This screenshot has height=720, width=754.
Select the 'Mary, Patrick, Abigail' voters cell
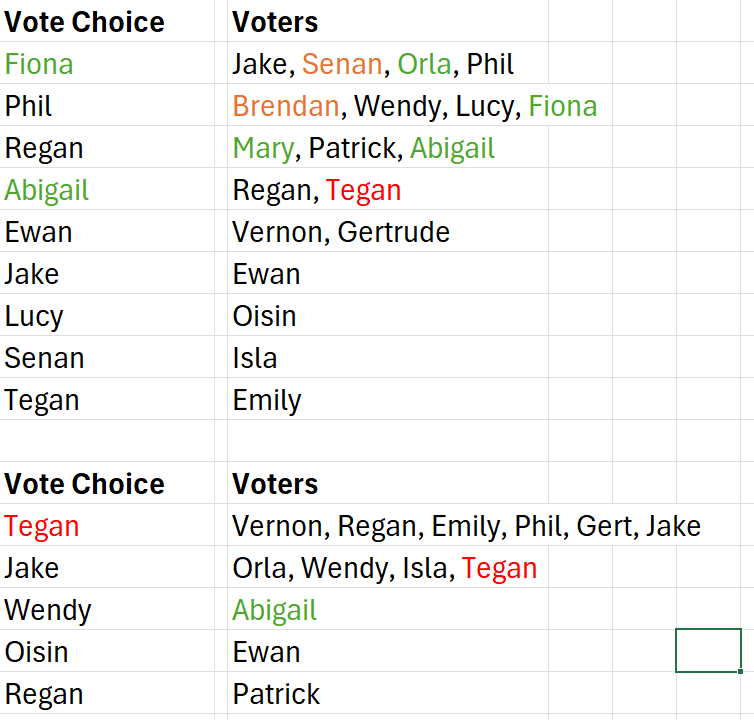(x=388, y=147)
